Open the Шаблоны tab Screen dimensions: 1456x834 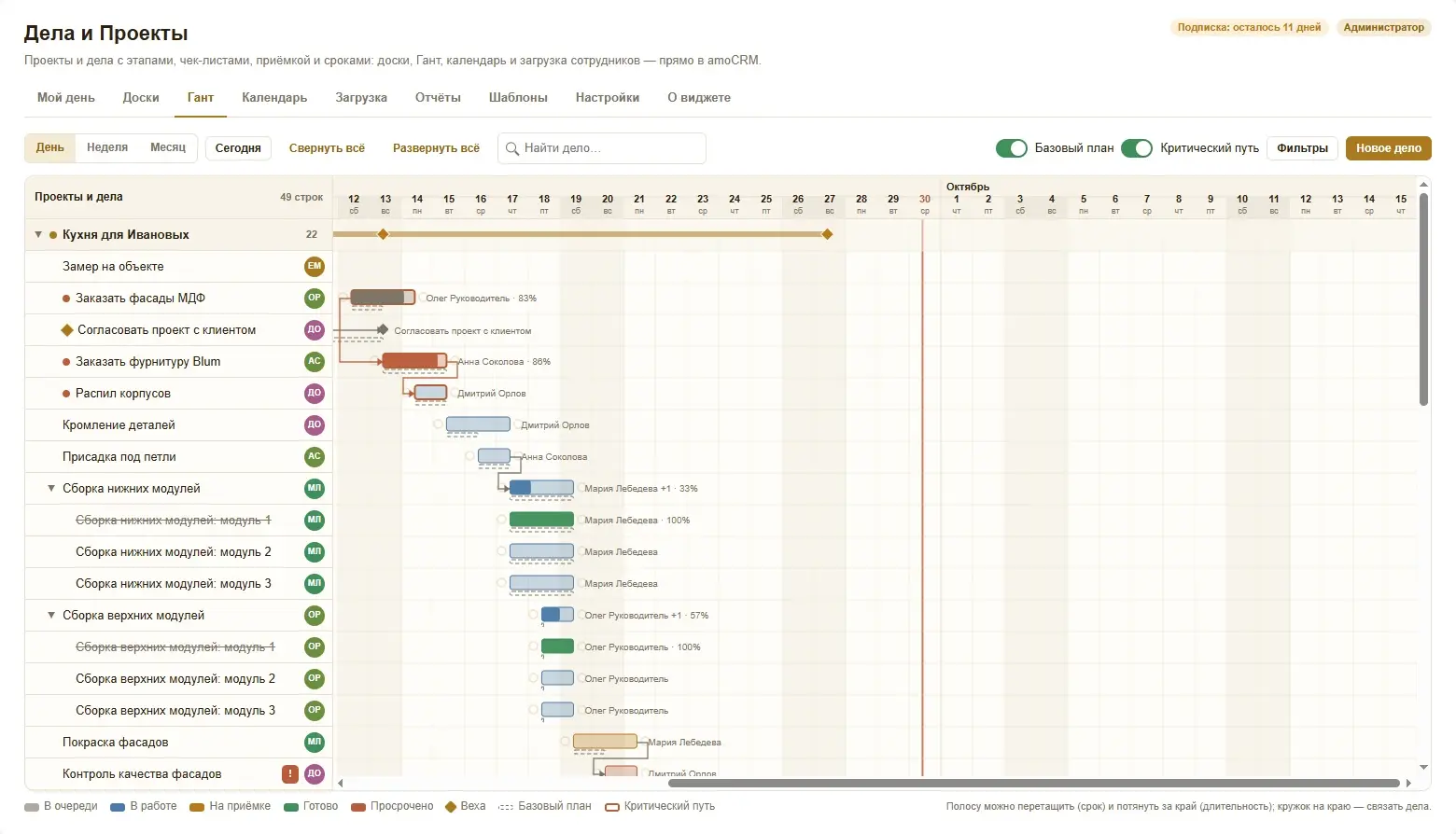pos(518,98)
